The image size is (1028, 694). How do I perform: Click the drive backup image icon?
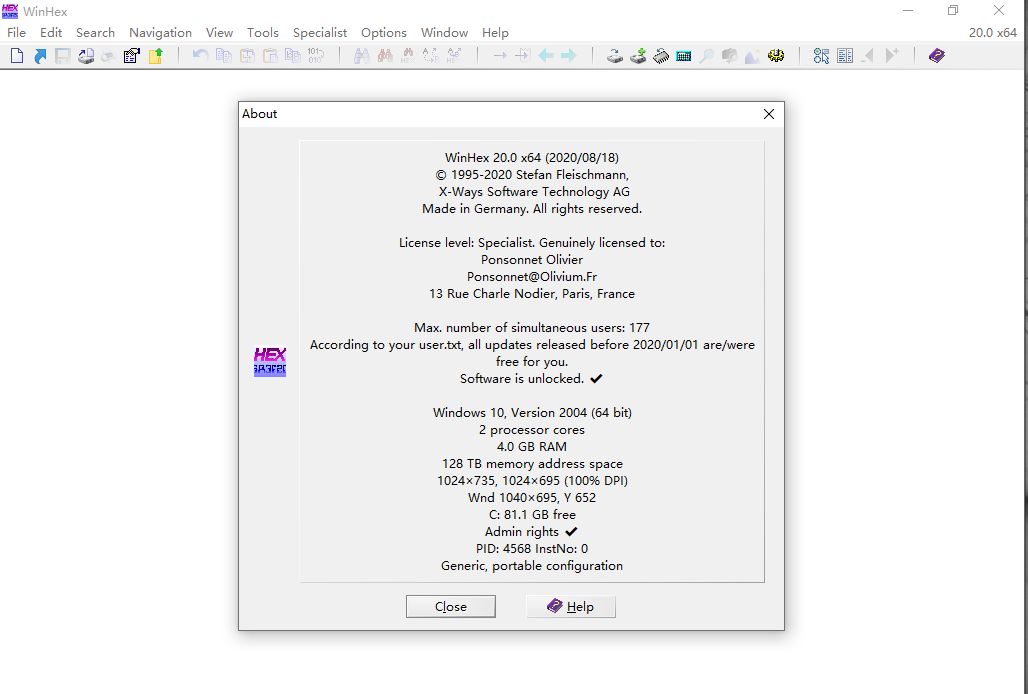pyautogui.click(x=86, y=56)
